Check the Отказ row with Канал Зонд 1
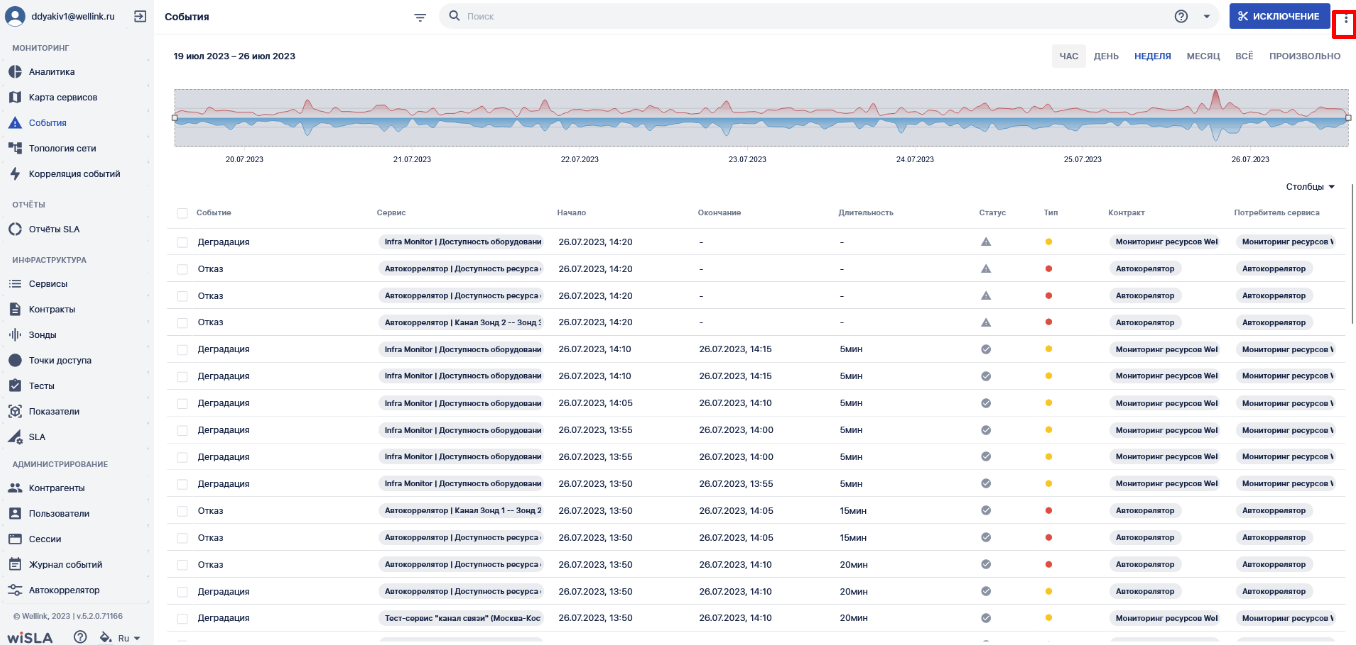The image size is (1356, 645). pyautogui.click(x=182, y=510)
